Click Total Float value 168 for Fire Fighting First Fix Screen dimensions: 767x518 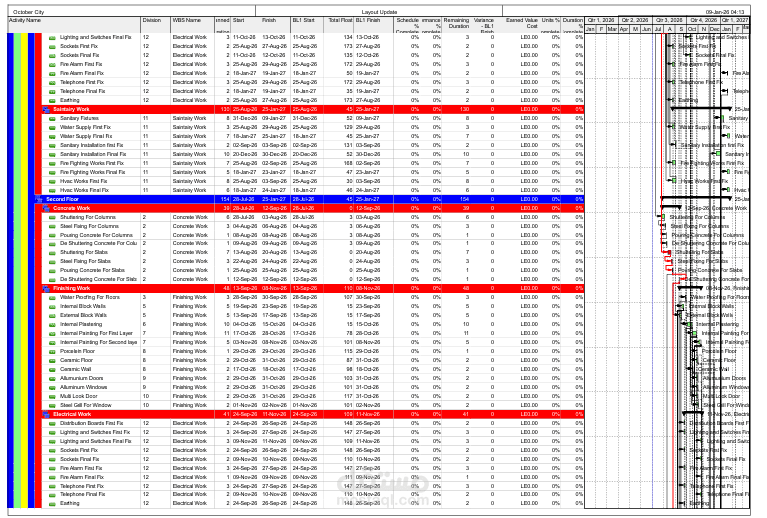pos(348,163)
